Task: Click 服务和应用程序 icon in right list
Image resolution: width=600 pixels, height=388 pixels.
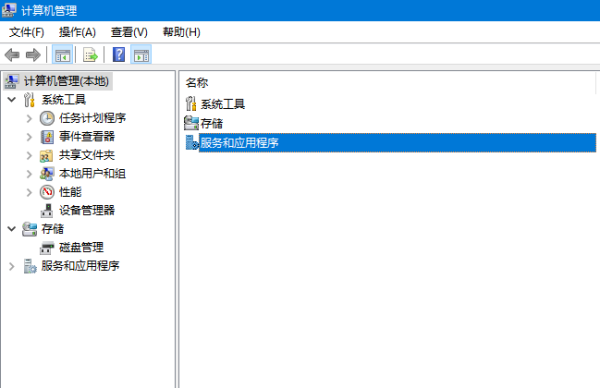Action: coord(192,142)
